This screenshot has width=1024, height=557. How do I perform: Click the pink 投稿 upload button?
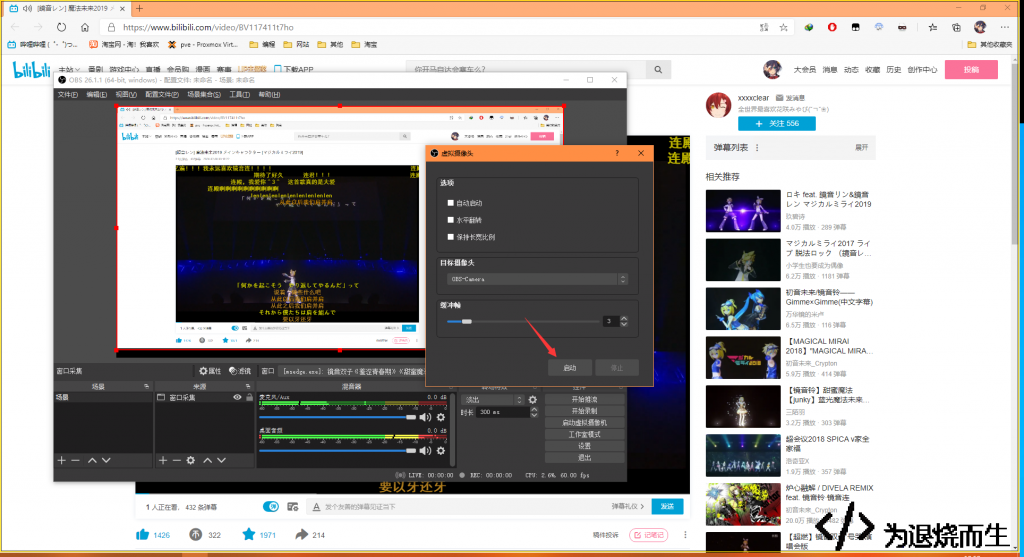click(971, 69)
